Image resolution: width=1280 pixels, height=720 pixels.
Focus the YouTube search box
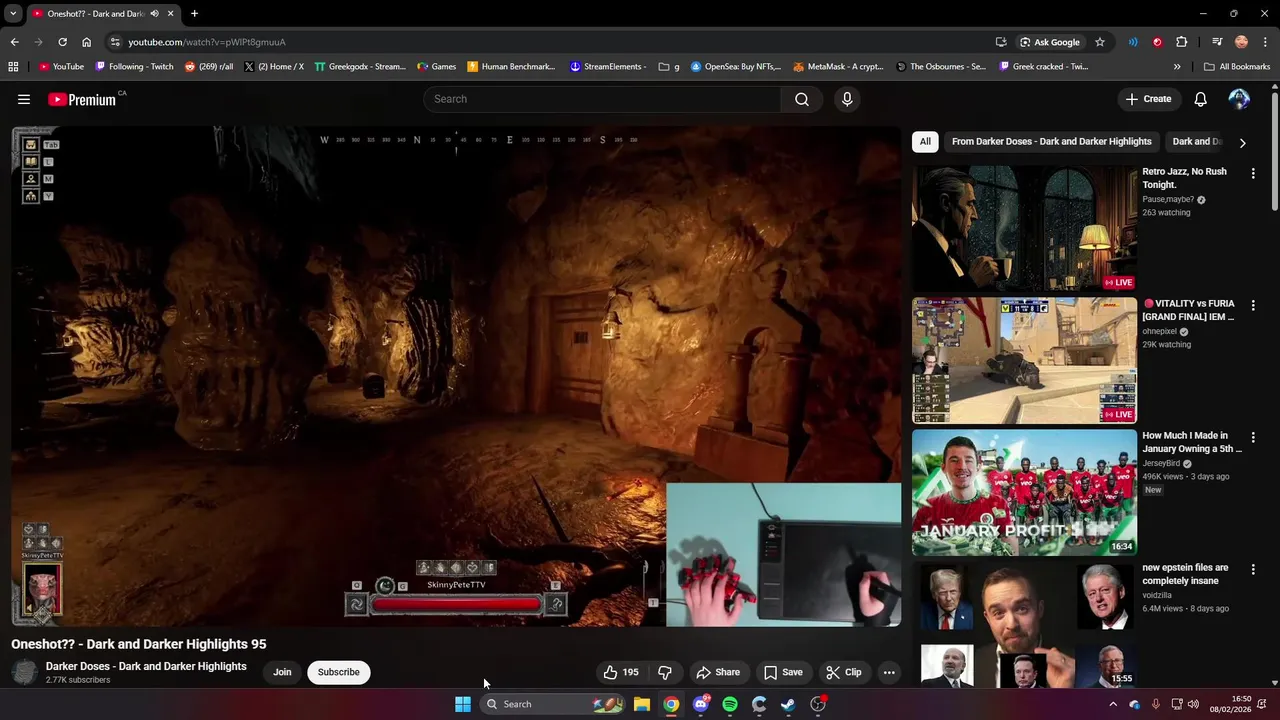point(602,99)
